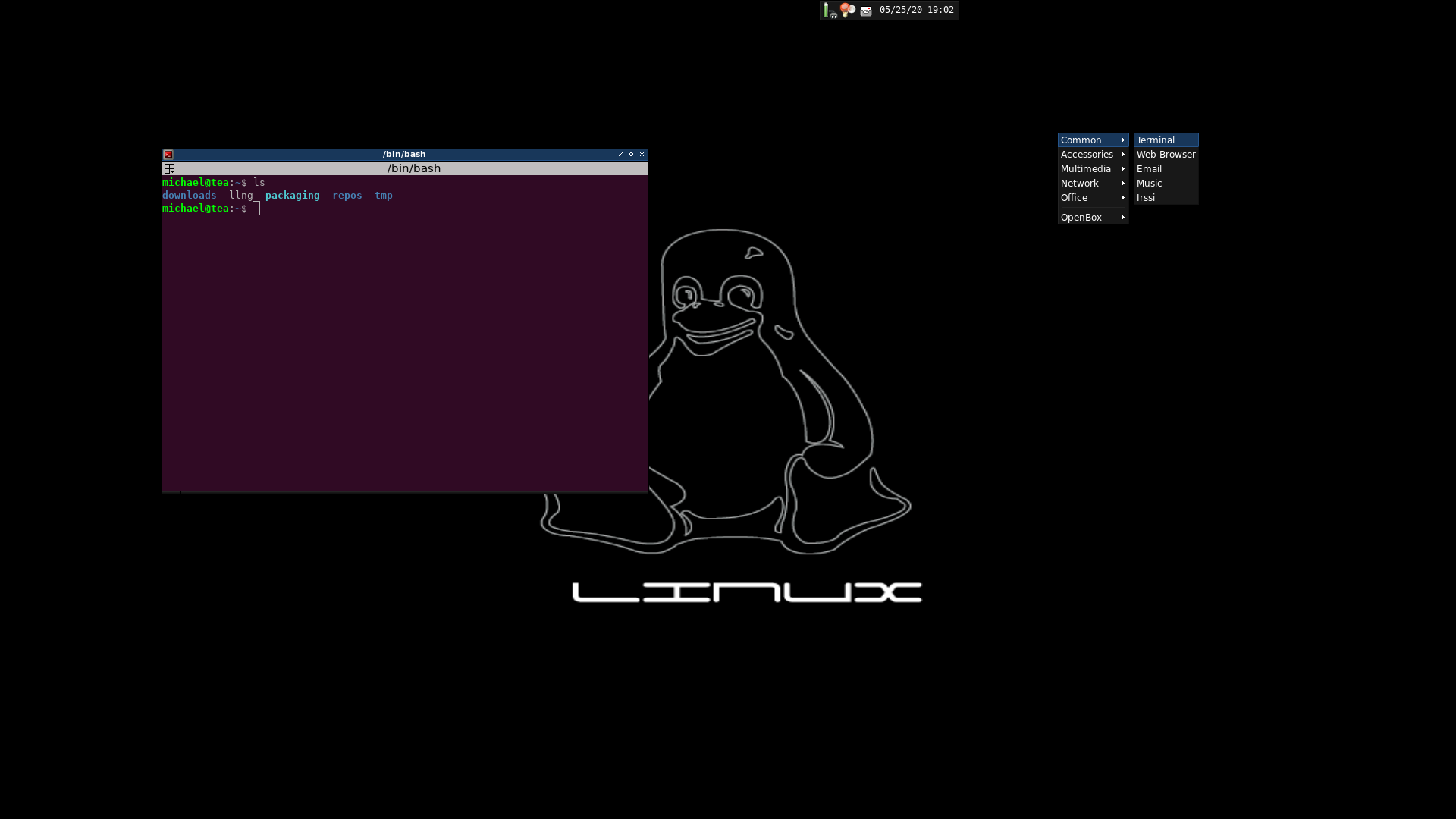Open the mail inbox tray icon
Viewport: 1456px width, 819px height.
click(866, 11)
